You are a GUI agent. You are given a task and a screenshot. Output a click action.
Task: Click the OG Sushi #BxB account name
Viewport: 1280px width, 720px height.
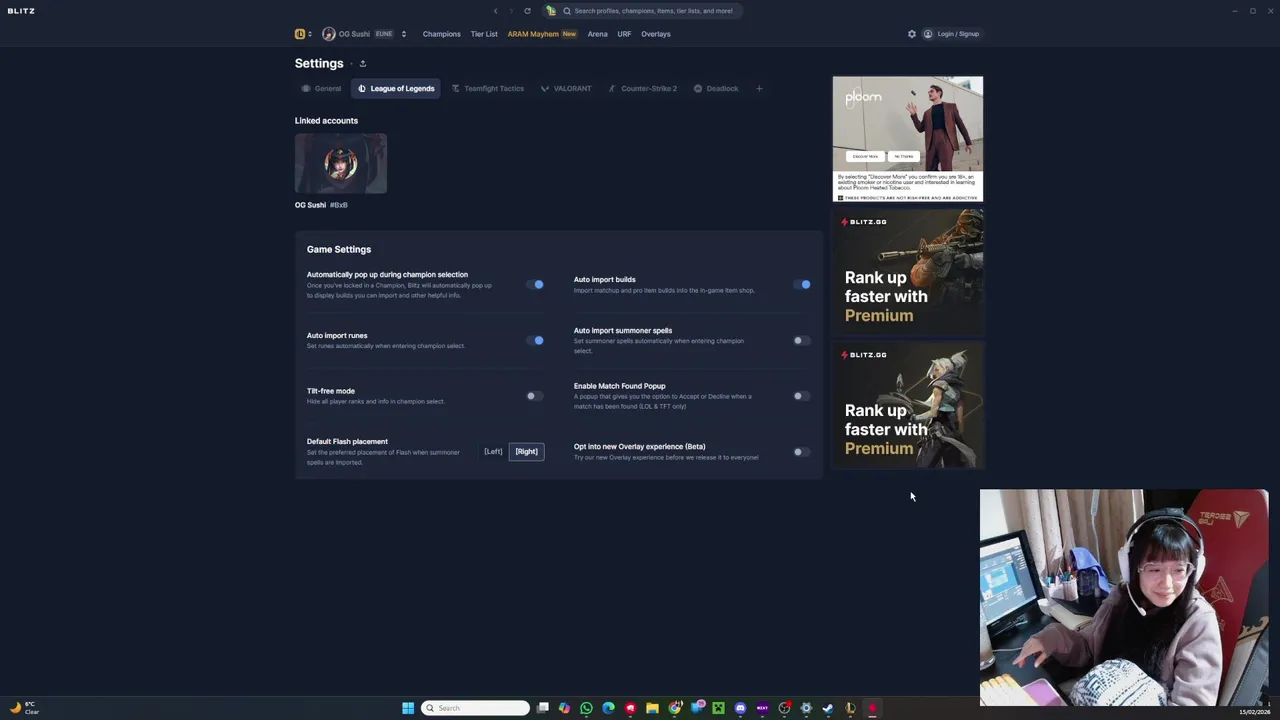click(x=321, y=205)
